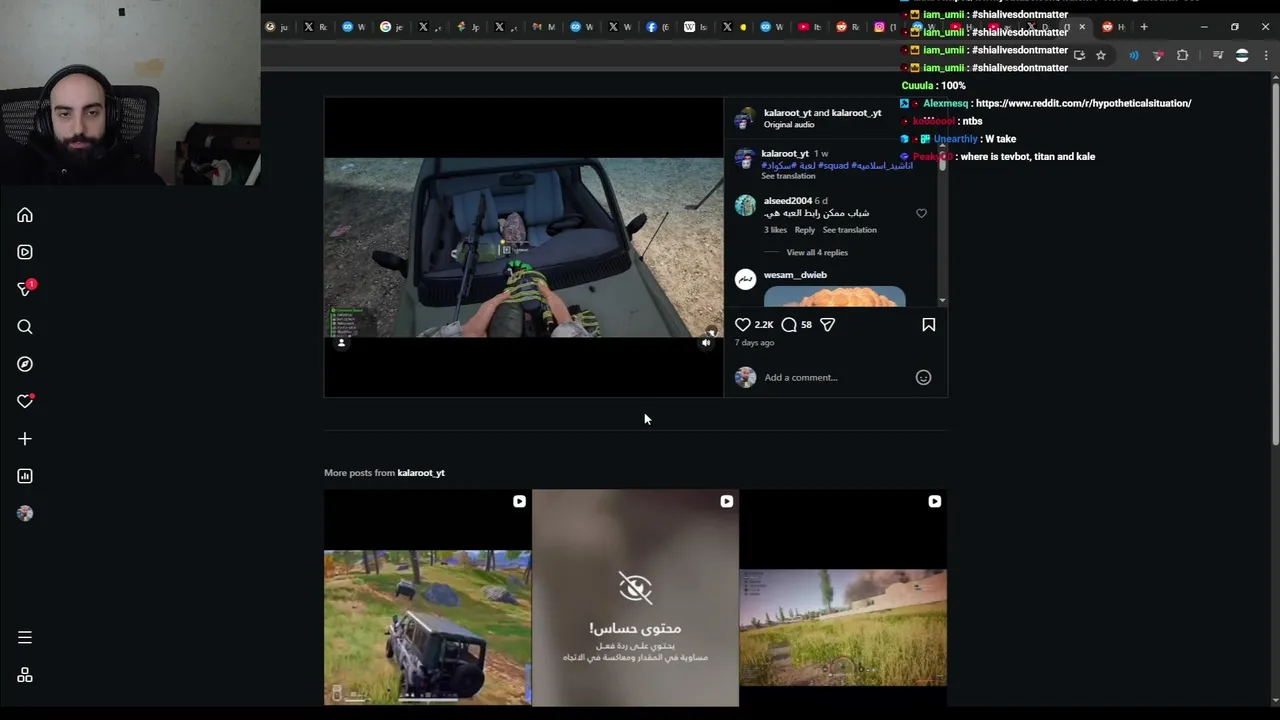Open the reddit link in chat overlay
1280x720 pixels.
point(1083,103)
